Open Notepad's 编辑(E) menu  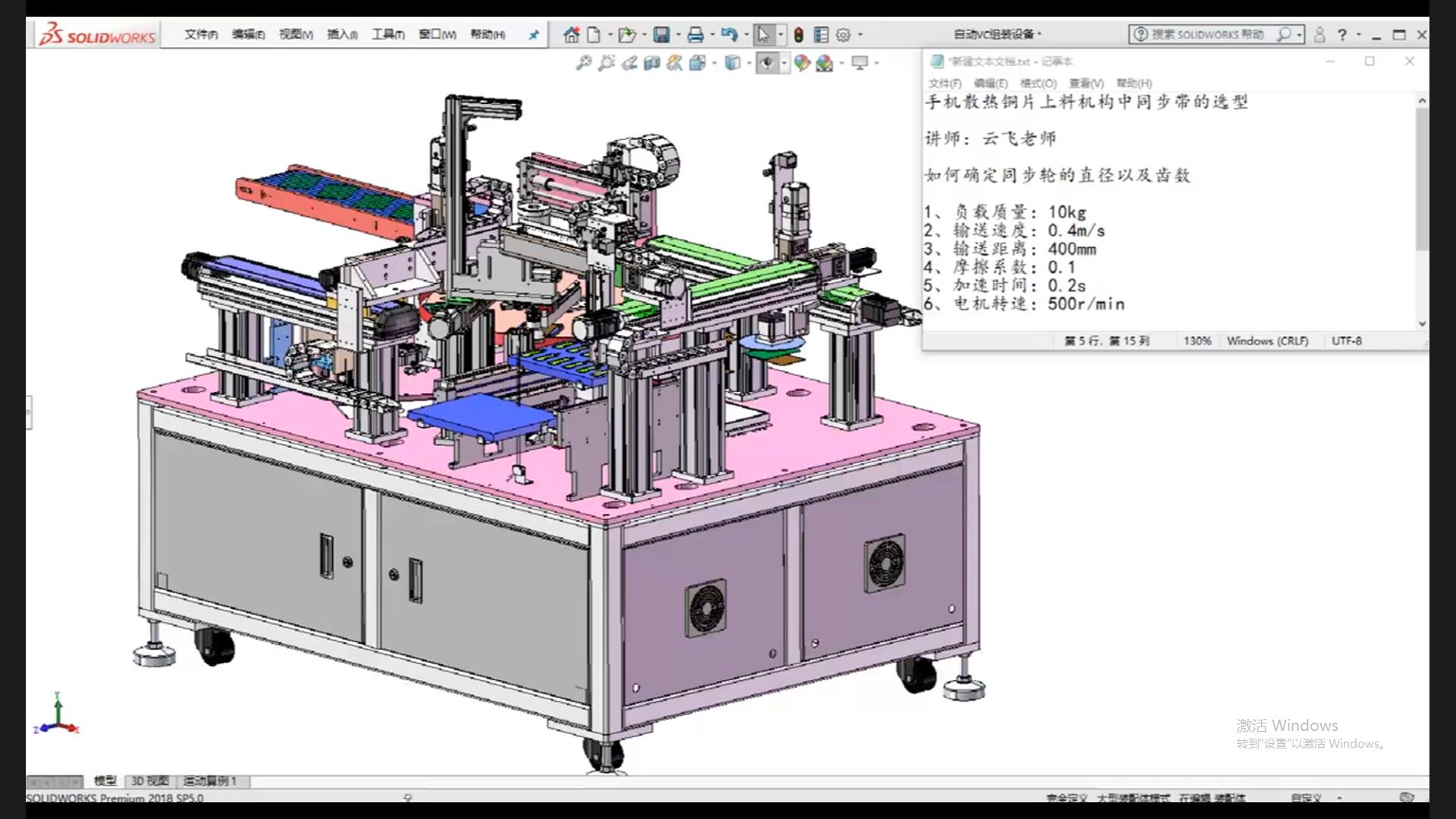pyautogui.click(x=990, y=83)
